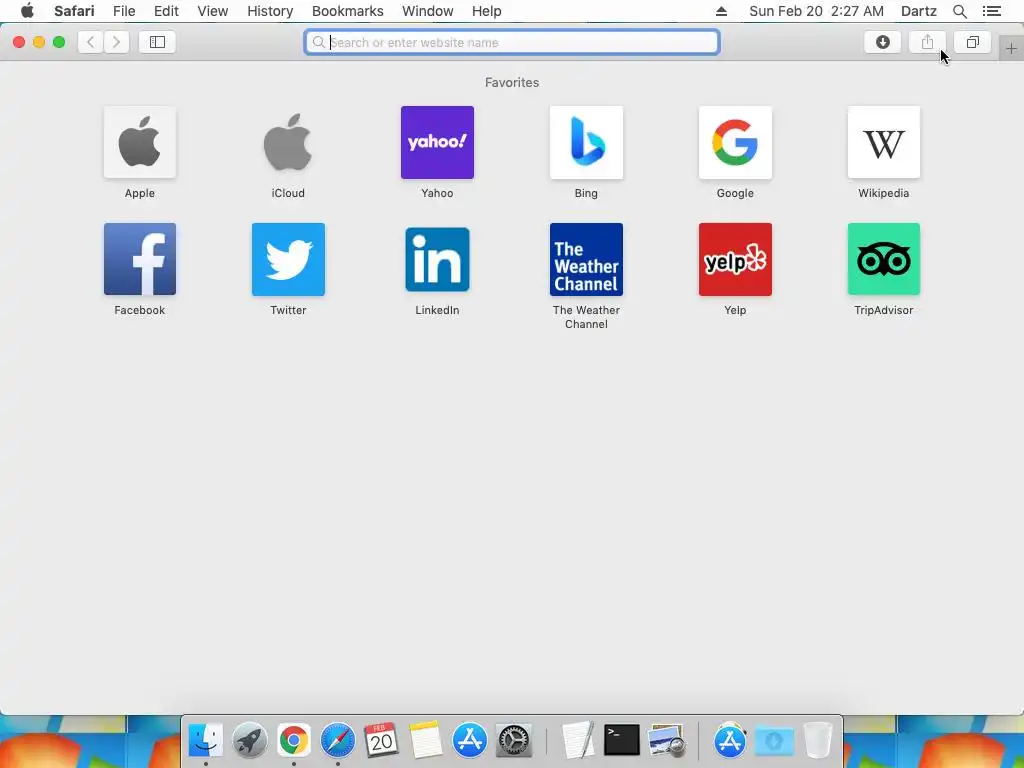Open Spotlight search in menu bar

pyautogui.click(x=959, y=11)
